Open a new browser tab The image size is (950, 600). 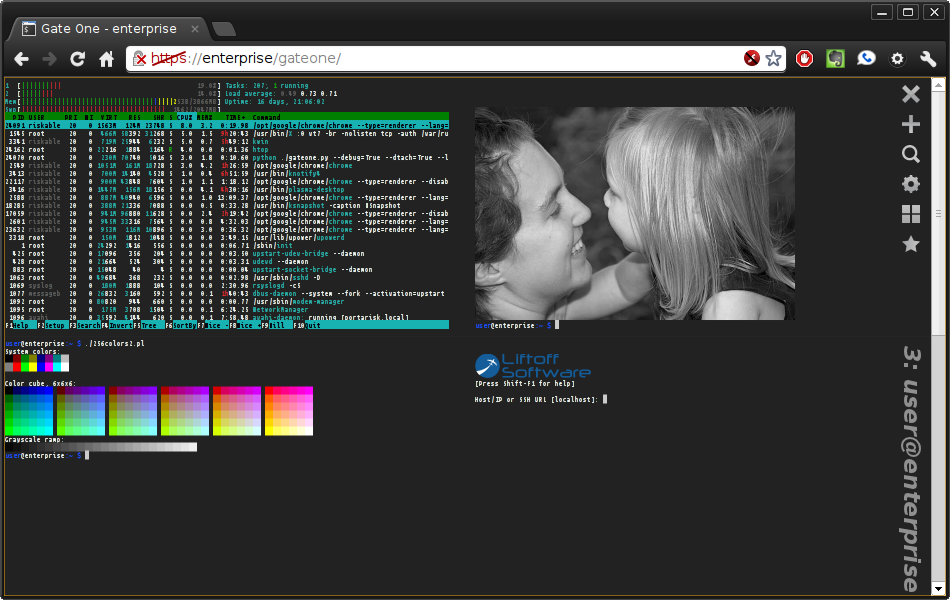click(224, 29)
